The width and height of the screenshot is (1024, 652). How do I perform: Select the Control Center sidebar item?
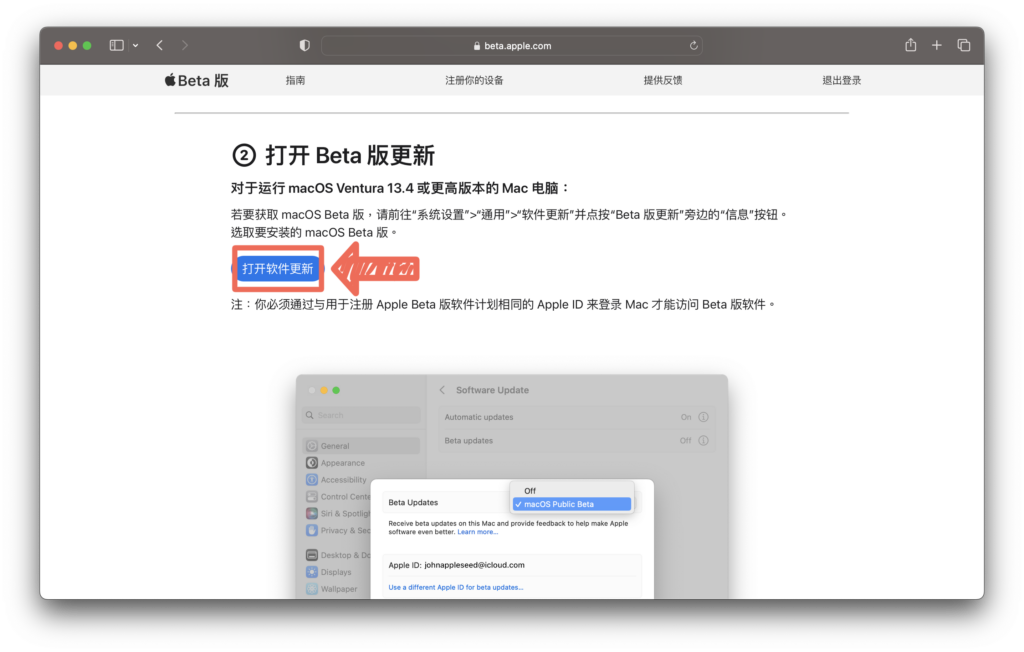click(x=338, y=497)
